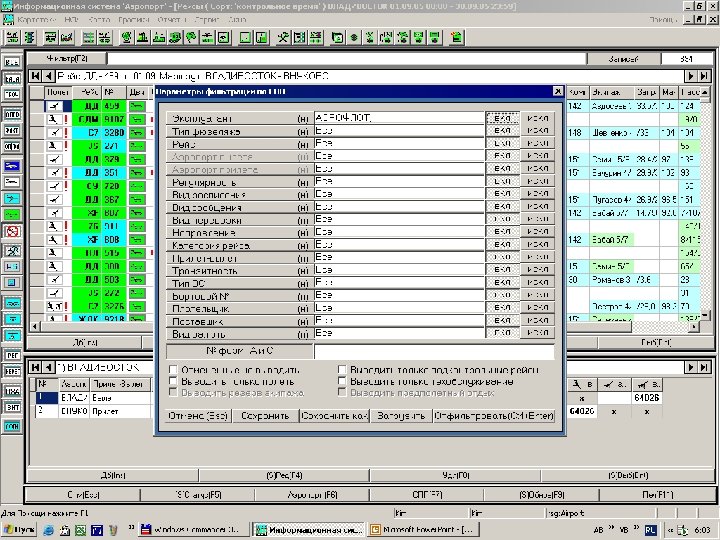Click the Эксплуатант value field with АЭРОФЛОТ
The height and width of the screenshot is (540, 720).
[399, 118]
